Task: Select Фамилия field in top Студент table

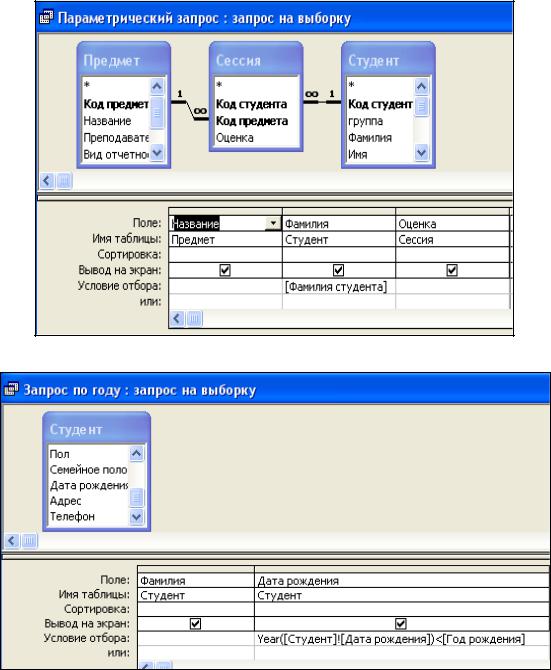Action: point(369,138)
